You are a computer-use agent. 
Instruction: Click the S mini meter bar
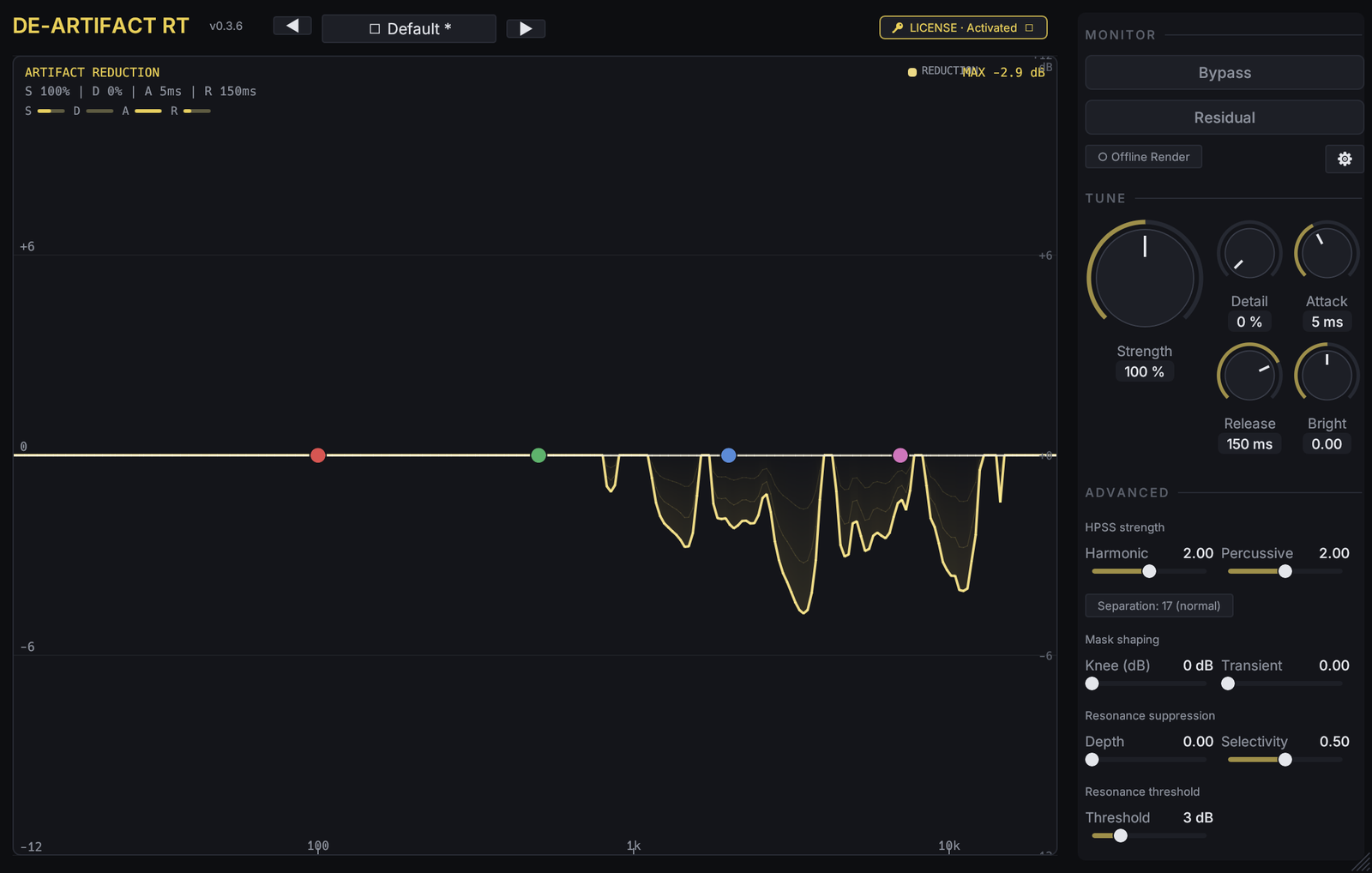tap(51, 111)
